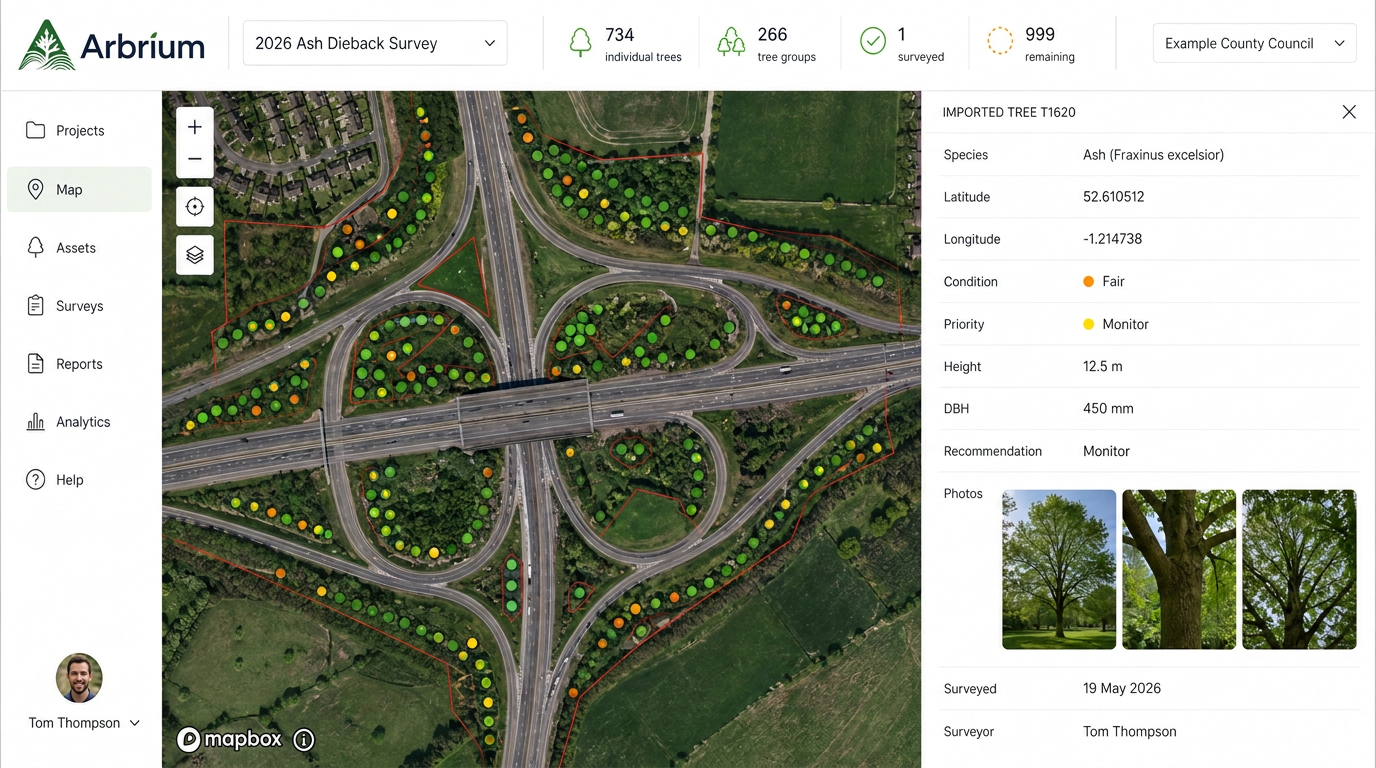
Task: Open the Surveys section
Action: click(x=79, y=306)
